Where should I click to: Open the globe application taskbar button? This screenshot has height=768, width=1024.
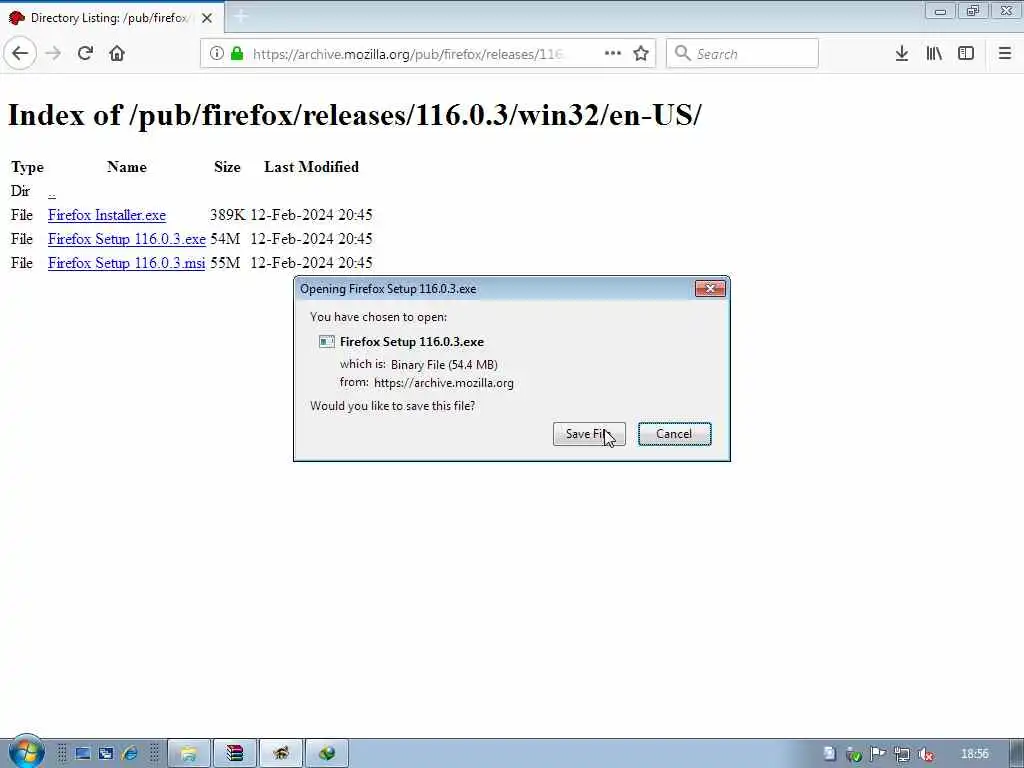coord(327,754)
